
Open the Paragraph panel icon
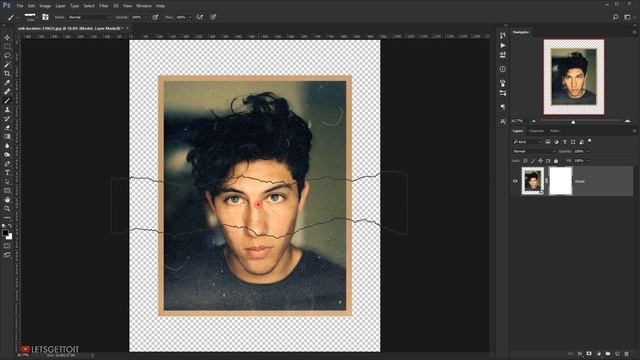pos(502,107)
